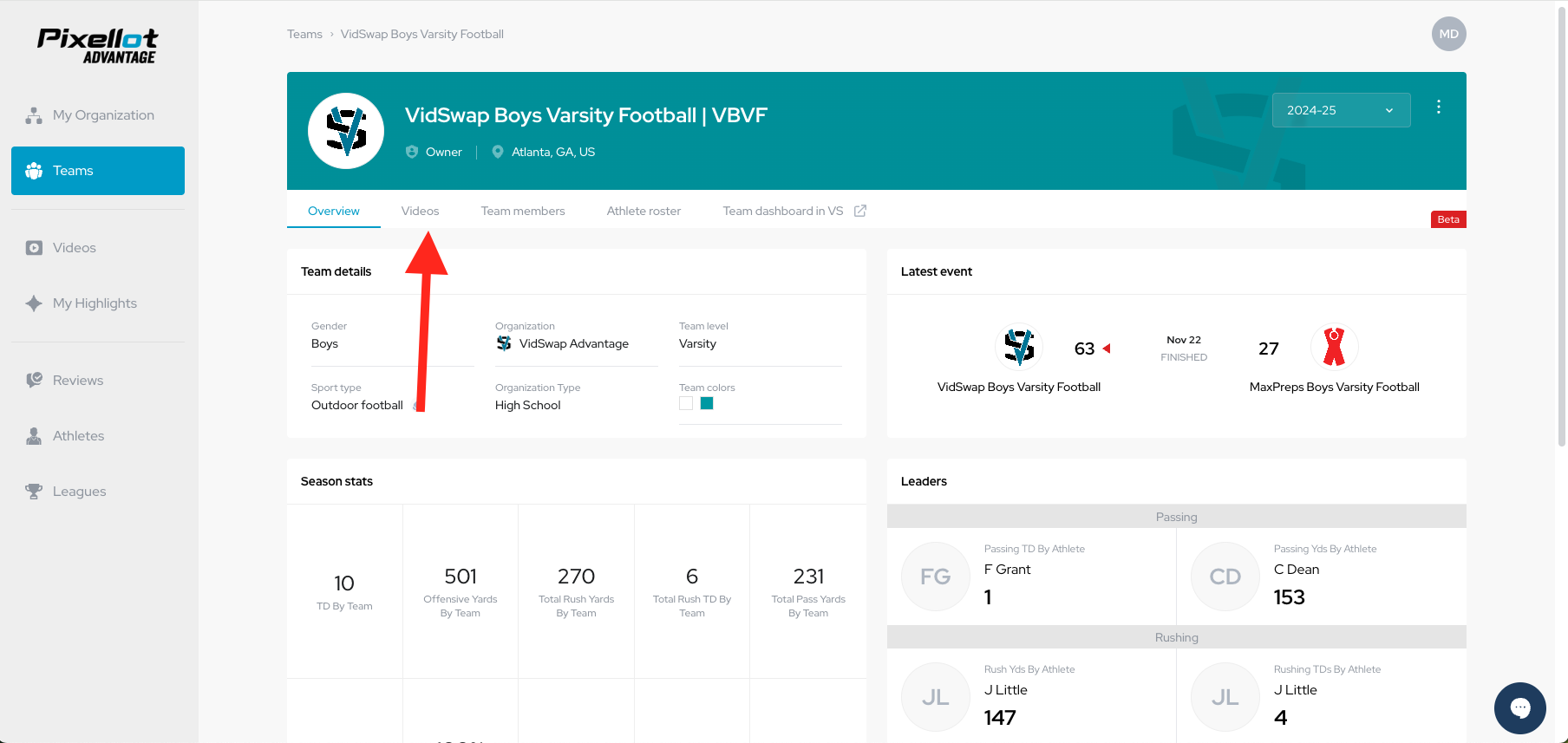Click the red winner arrow by 63
Viewport: 1568px width, 743px height.
pyautogui.click(x=1107, y=349)
